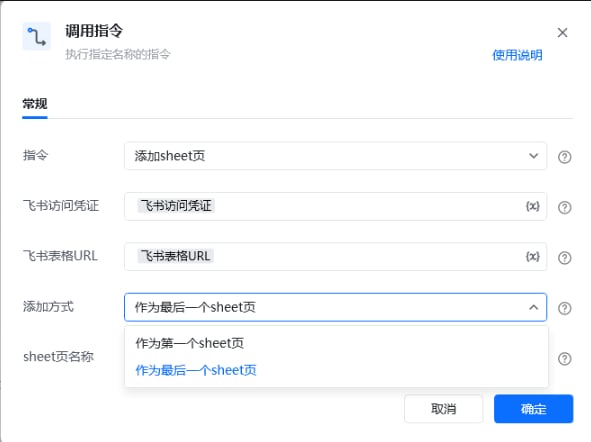Click the 飞书访问凭证 variable tag

point(176,206)
